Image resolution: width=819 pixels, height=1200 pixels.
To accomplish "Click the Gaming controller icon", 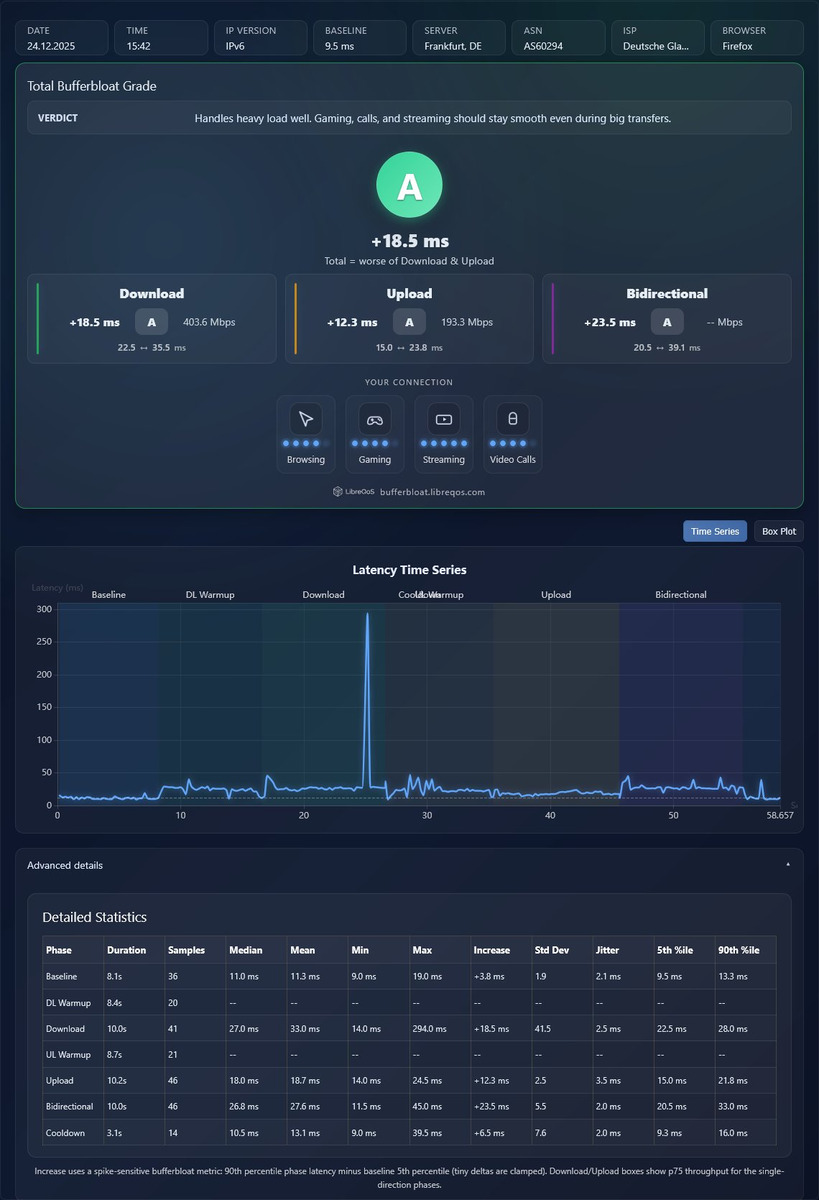I will 375,419.
